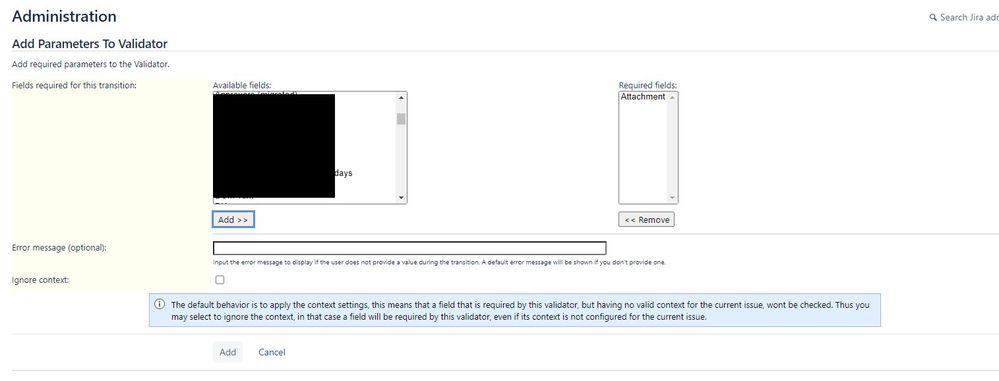
Task: Click the << Remove button
Action: 646,219
